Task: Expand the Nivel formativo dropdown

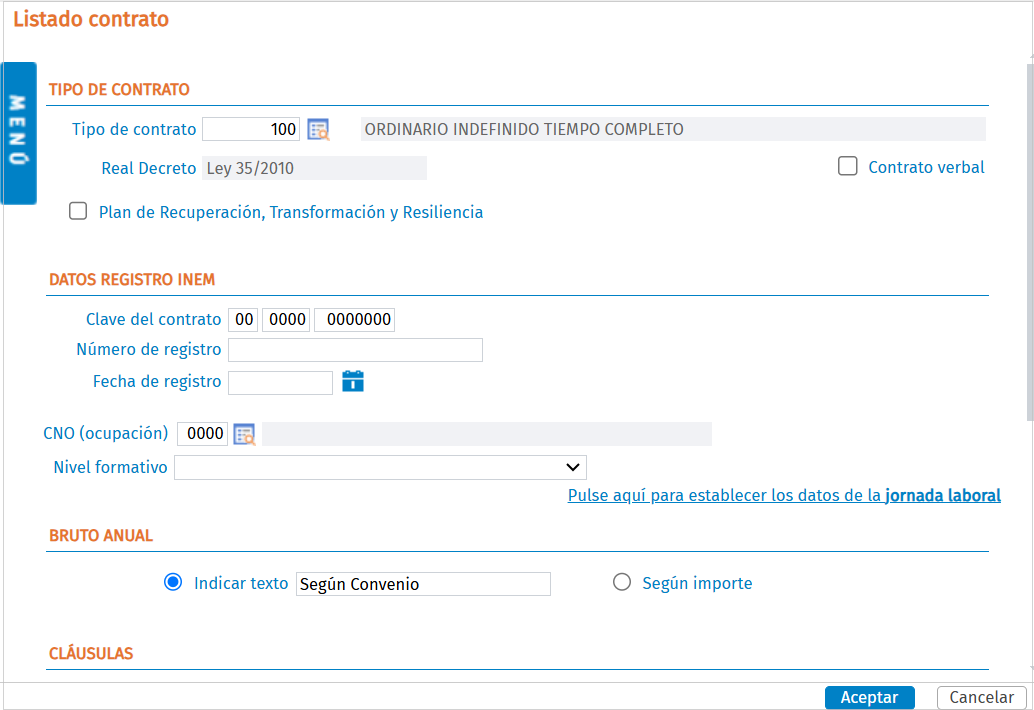Action: click(x=380, y=467)
